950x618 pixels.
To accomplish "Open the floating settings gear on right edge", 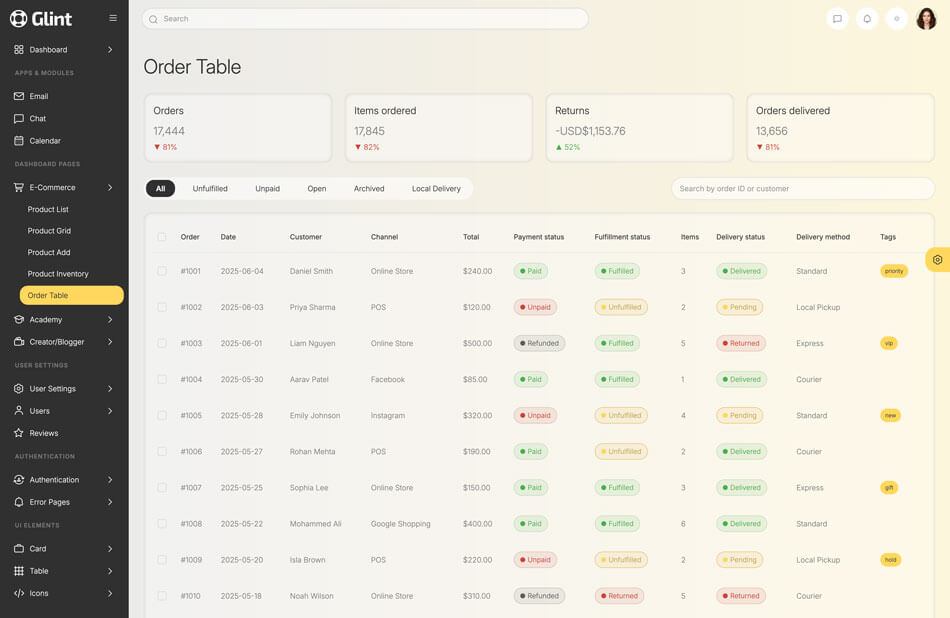I will pos(937,260).
